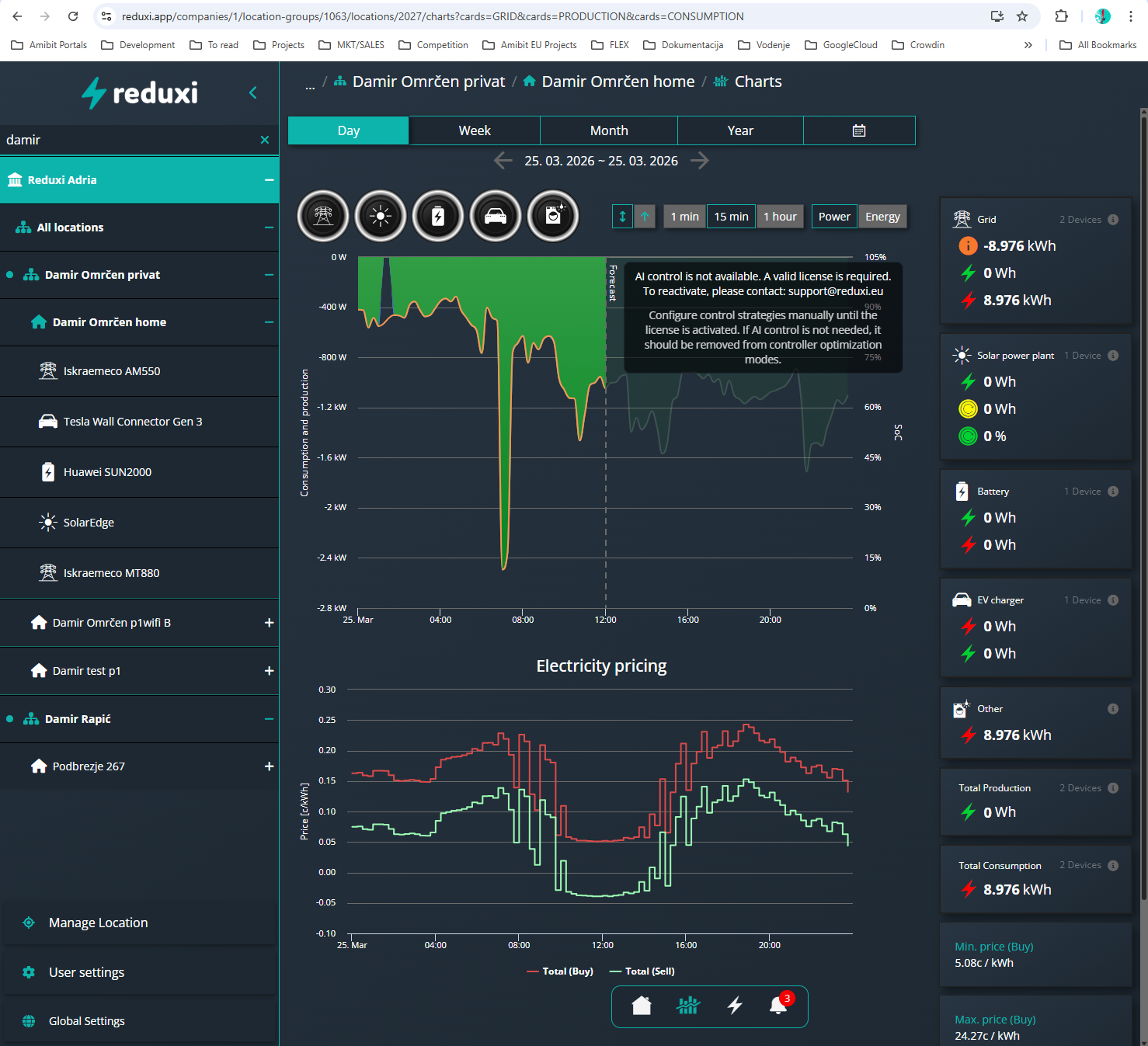Toggle the other consumption appliance icon
This screenshot has width=1148, height=1046.
click(x=553, y=216)
